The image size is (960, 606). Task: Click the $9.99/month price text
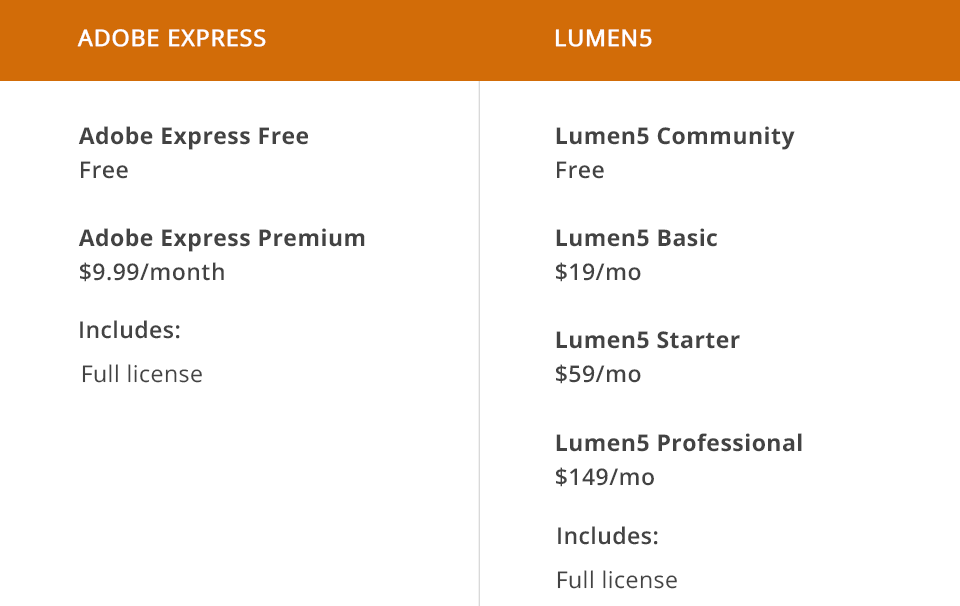pyautogui.click(x=152, y=272)
